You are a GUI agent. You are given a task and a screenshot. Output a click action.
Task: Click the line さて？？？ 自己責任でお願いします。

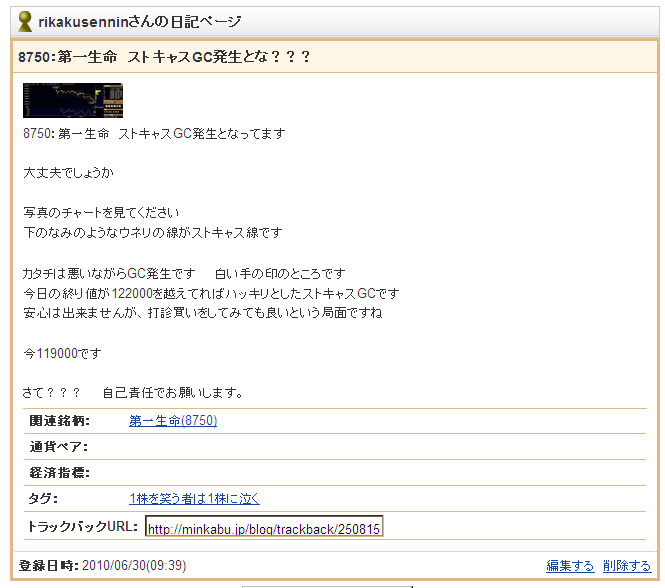pos(132,393)
